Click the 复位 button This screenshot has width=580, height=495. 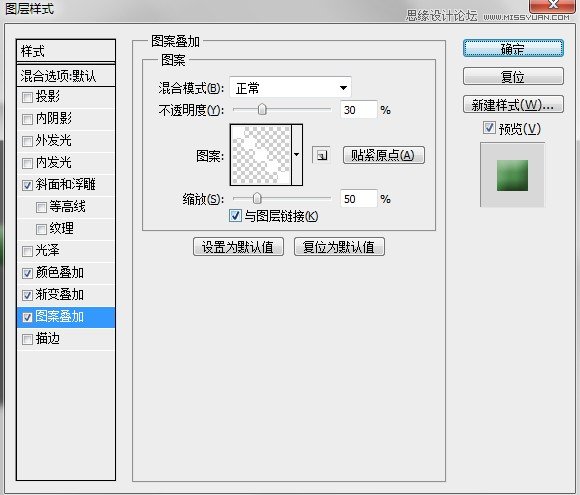(x=513, y=77)
